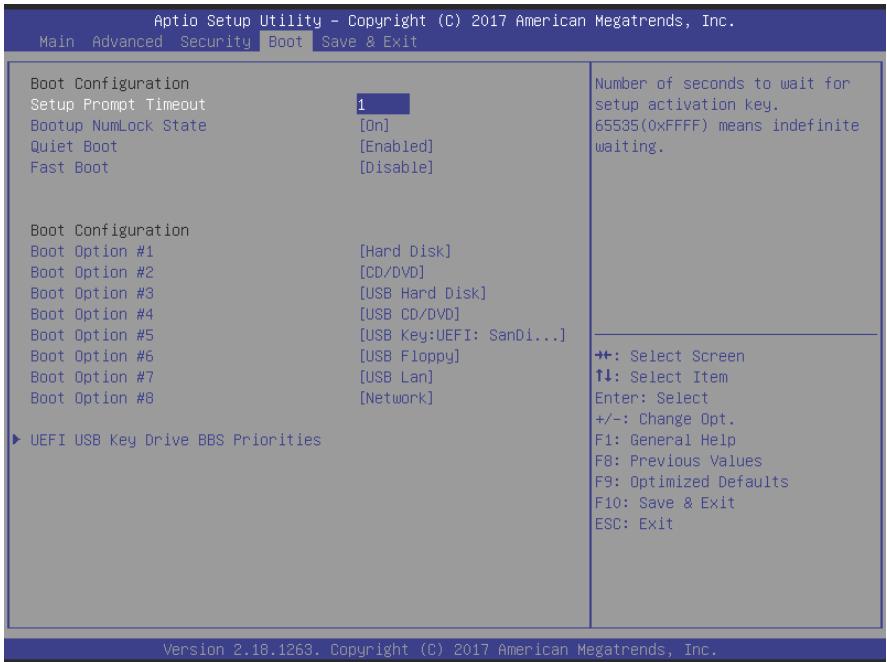Open Boot Option #1 Hard Disk dropdown
The width and height of the screenshot is (887, 662).
(406, 251)
